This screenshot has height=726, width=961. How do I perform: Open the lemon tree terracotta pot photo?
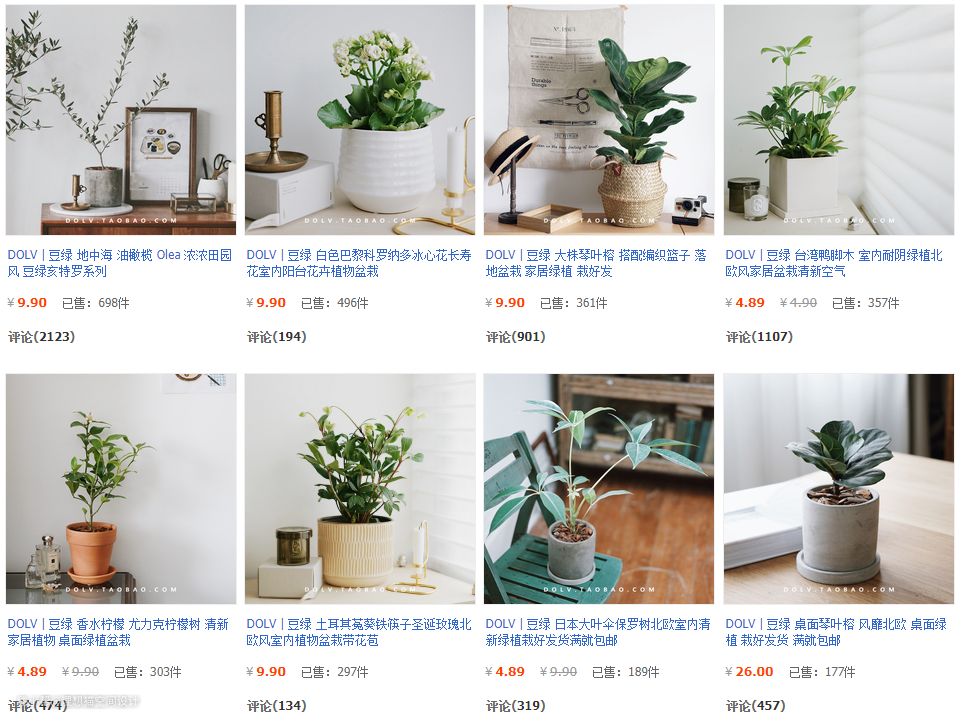[121, 489]
